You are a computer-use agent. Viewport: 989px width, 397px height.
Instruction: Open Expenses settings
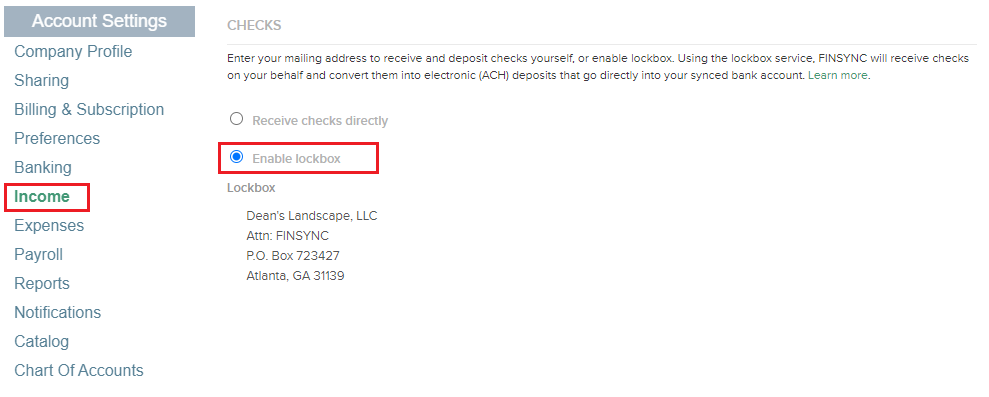pos(49,225)
